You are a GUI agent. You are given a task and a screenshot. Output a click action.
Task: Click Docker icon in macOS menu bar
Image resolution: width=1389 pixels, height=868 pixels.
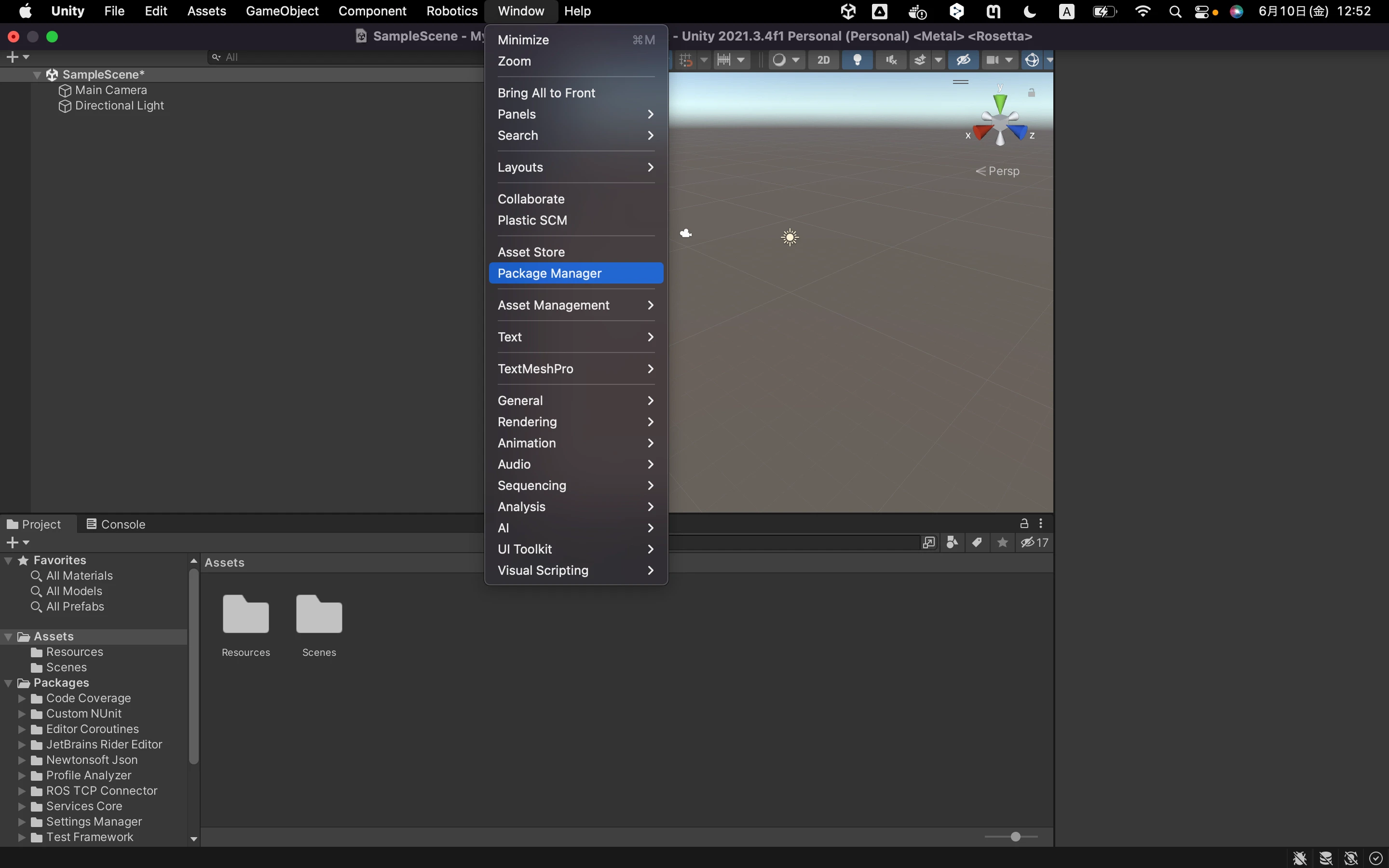pos(917,11)
